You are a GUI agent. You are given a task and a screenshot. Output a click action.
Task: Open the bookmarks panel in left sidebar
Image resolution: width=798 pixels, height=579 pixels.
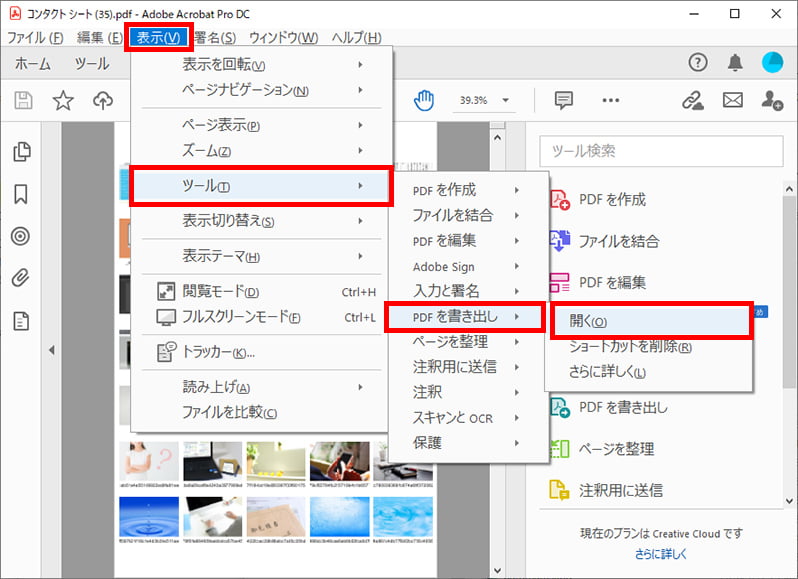21,194
